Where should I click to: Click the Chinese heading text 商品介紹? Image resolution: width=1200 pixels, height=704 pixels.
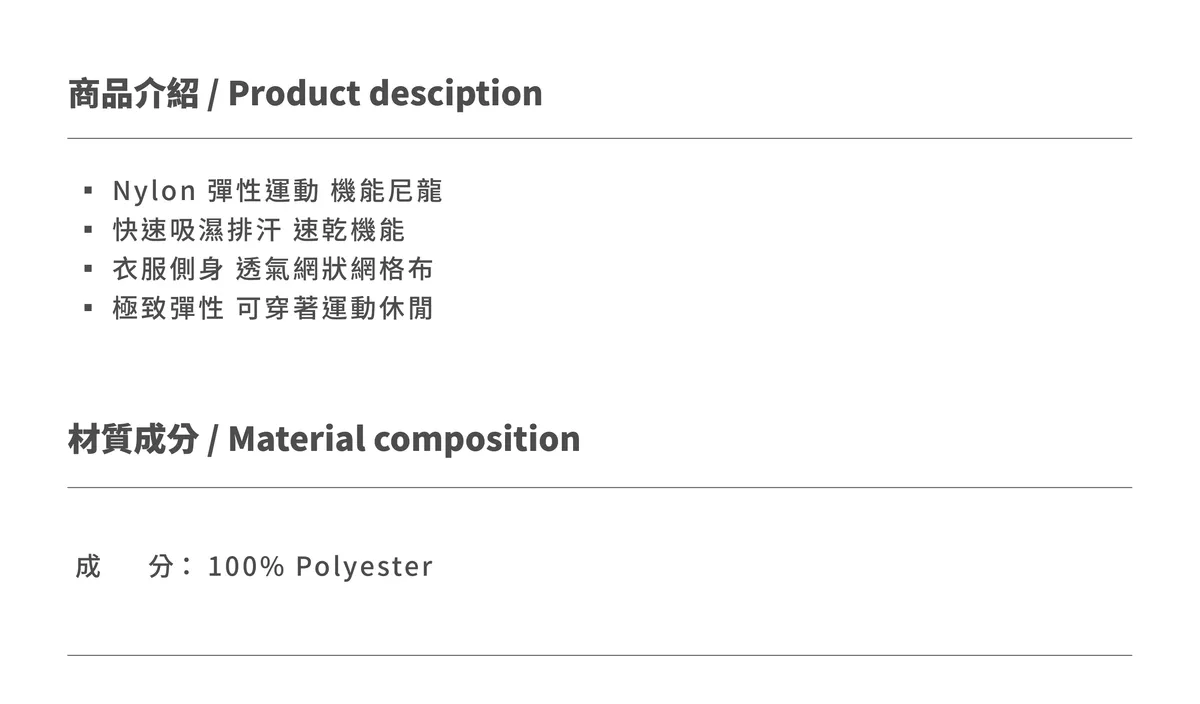click(133, 93)
